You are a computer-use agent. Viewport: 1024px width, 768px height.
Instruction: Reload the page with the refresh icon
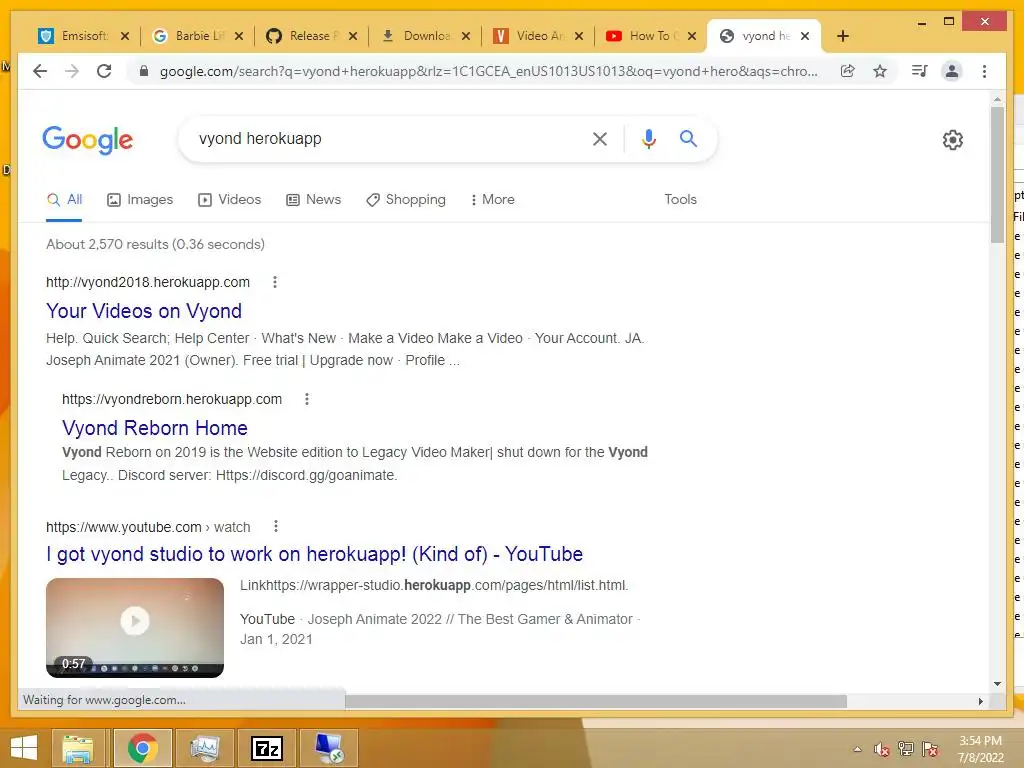[x=104, y=71]
